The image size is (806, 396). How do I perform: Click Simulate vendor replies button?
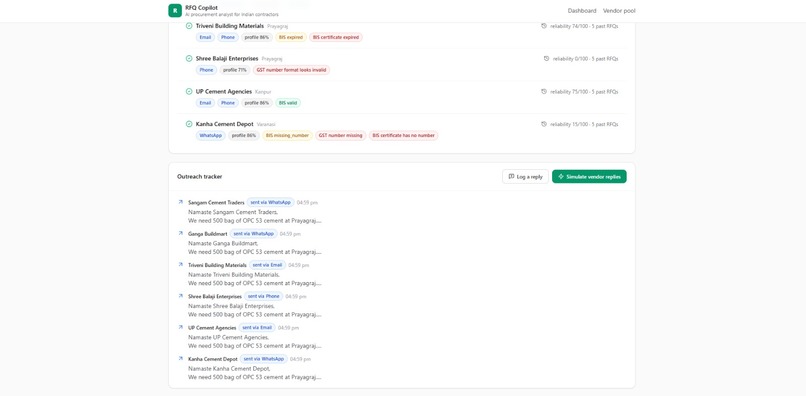point(589,176)
